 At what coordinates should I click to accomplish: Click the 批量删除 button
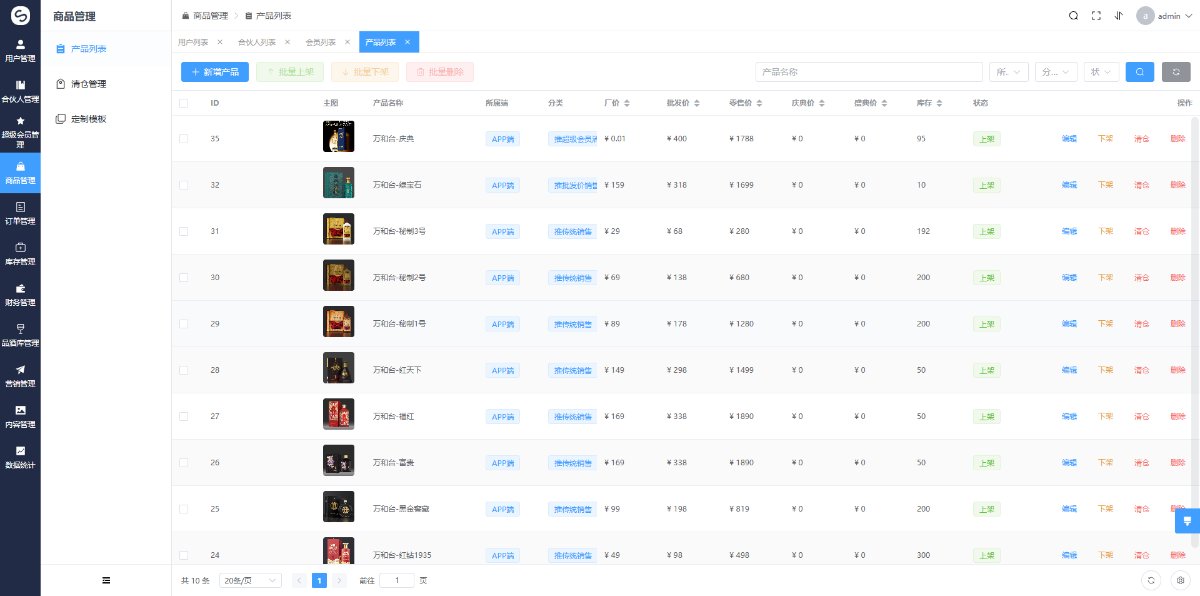click(x=440, y=72)
